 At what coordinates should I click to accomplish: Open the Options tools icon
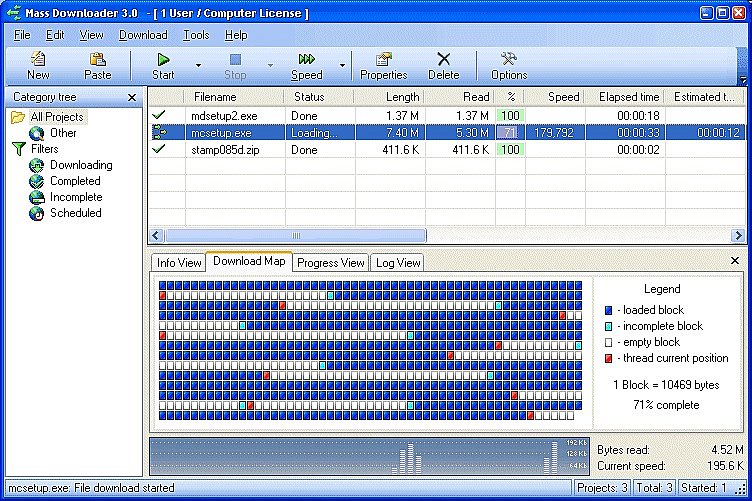508,59
